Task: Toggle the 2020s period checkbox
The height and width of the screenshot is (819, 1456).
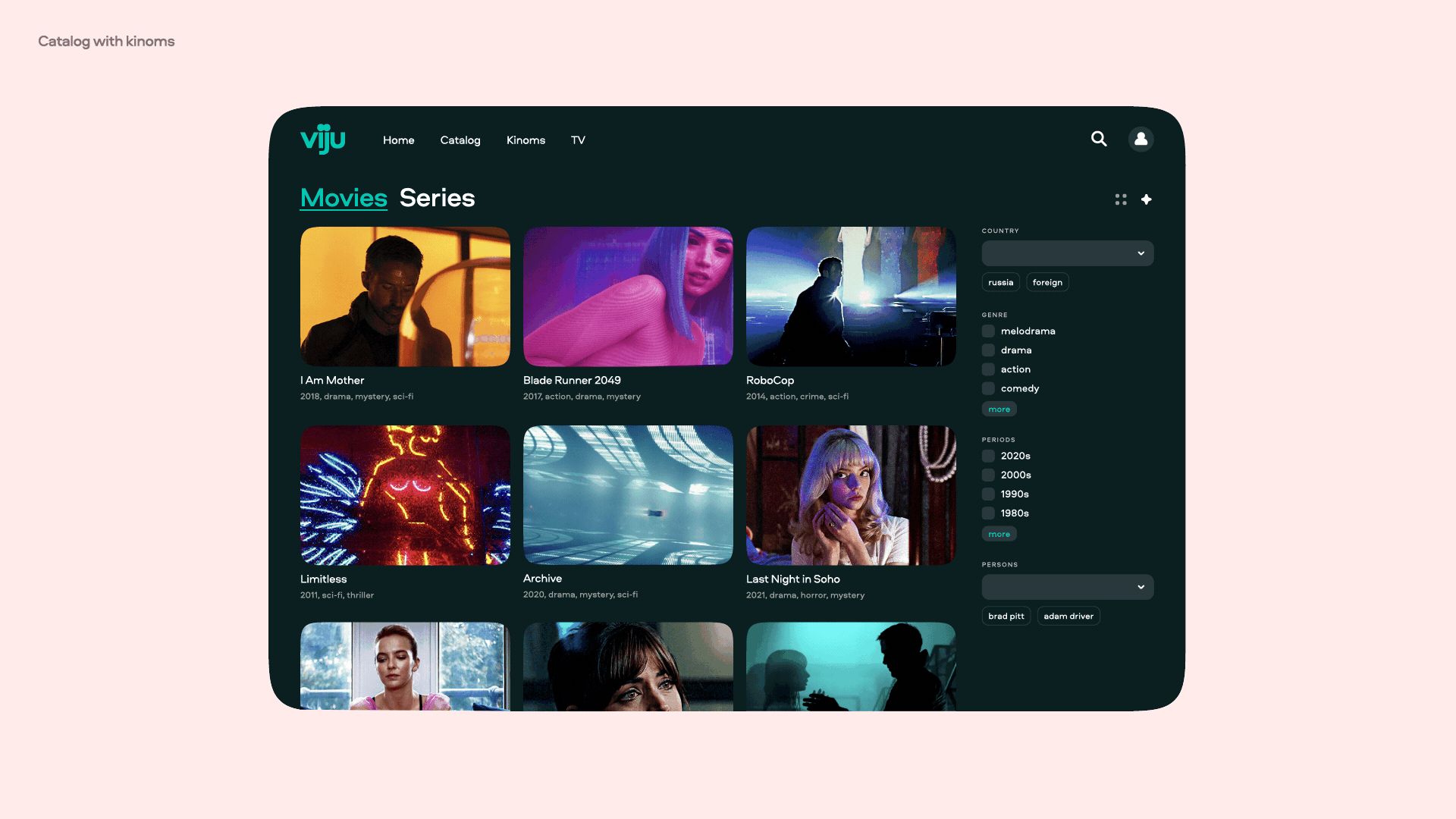Action: pyautogui.click(x=988, y=456)
